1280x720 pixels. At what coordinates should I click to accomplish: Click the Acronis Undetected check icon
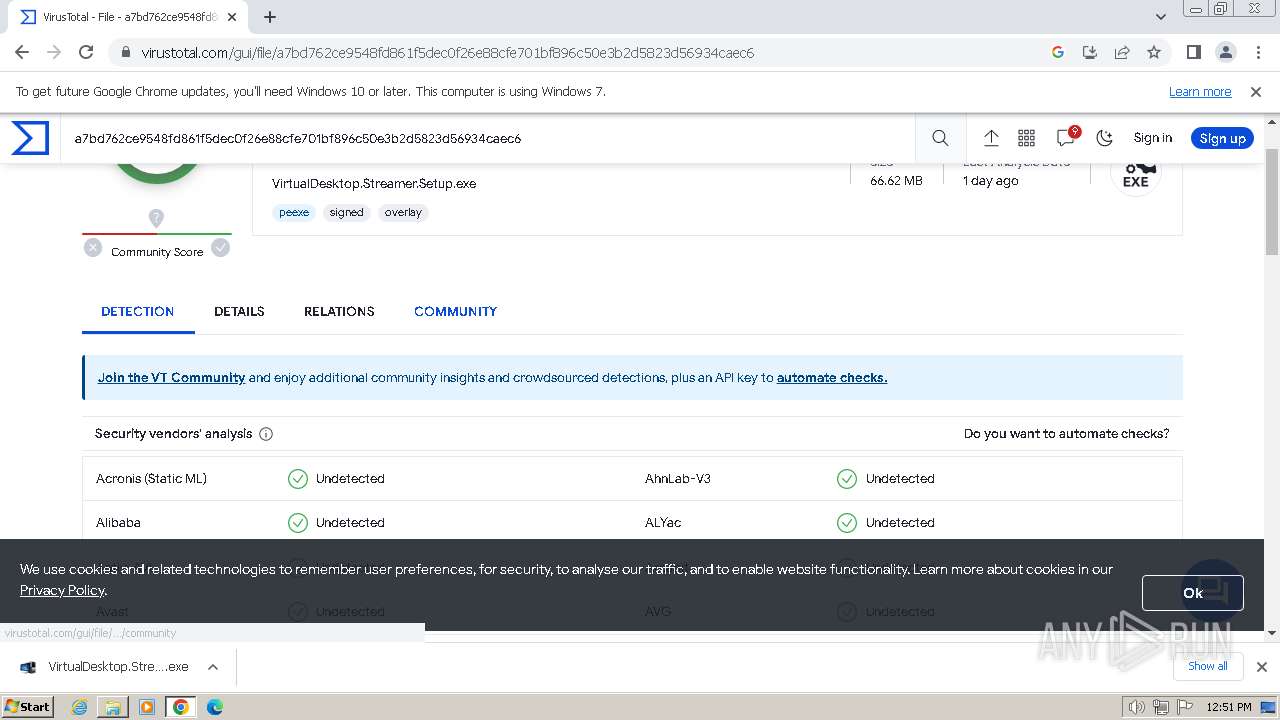click(298, 479)
